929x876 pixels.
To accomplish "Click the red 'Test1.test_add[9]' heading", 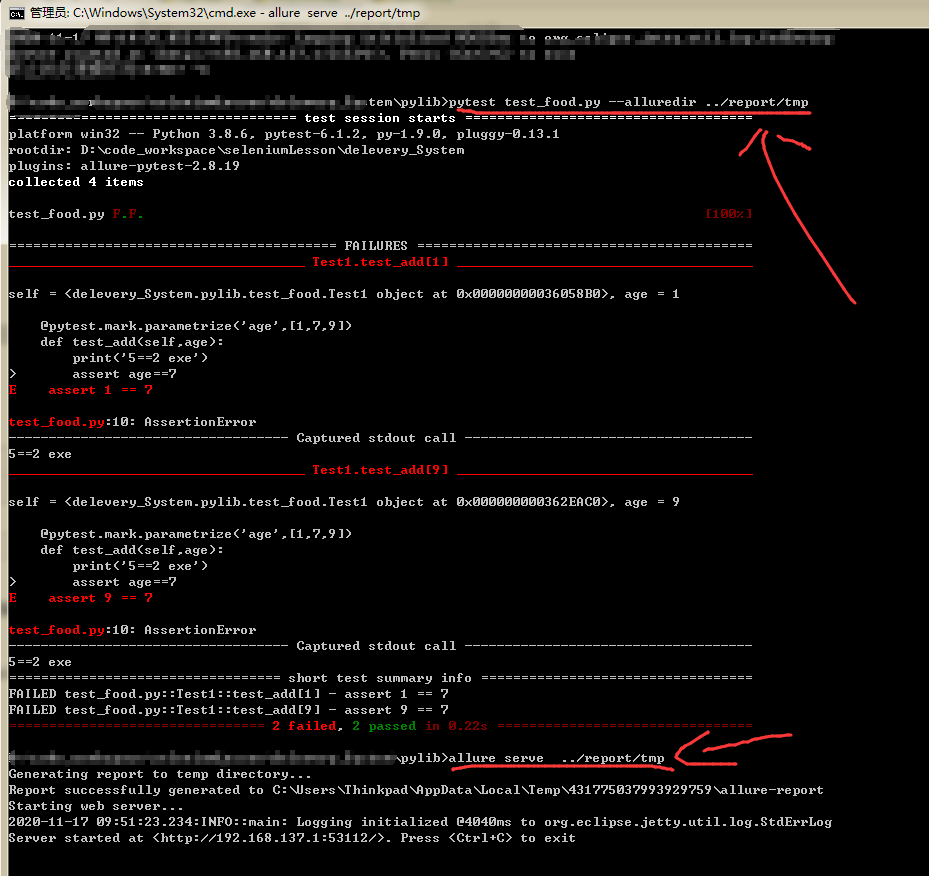I will click(x=380, y=470).
